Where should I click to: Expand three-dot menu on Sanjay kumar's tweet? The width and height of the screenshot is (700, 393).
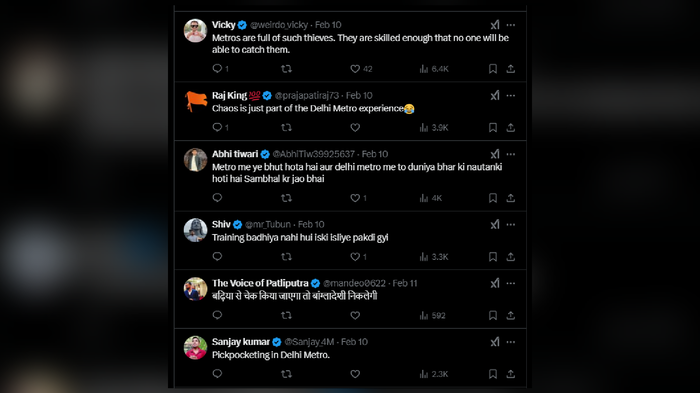(x=511, y=342)
